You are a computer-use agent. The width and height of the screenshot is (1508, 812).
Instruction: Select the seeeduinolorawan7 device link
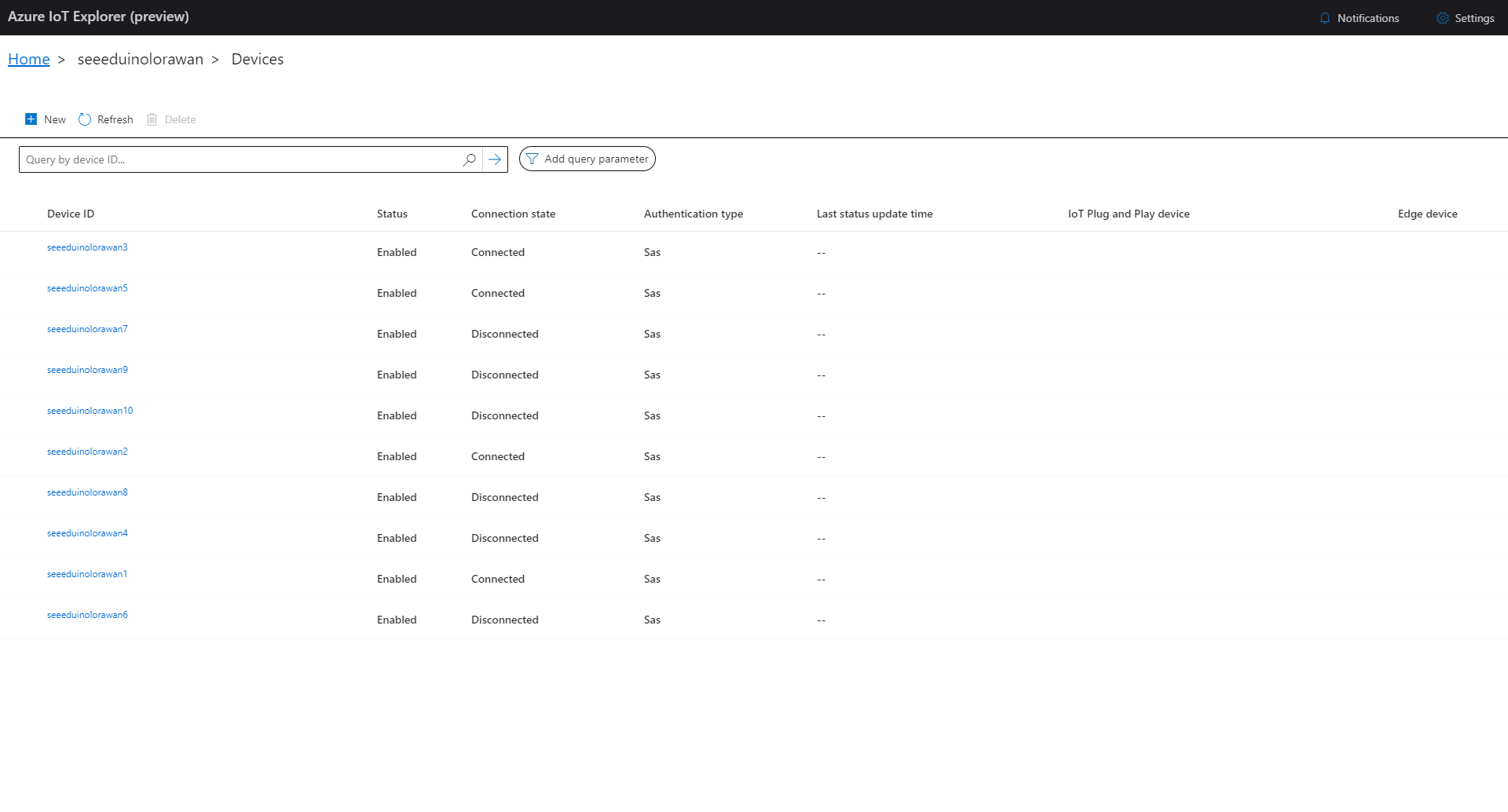87,329
